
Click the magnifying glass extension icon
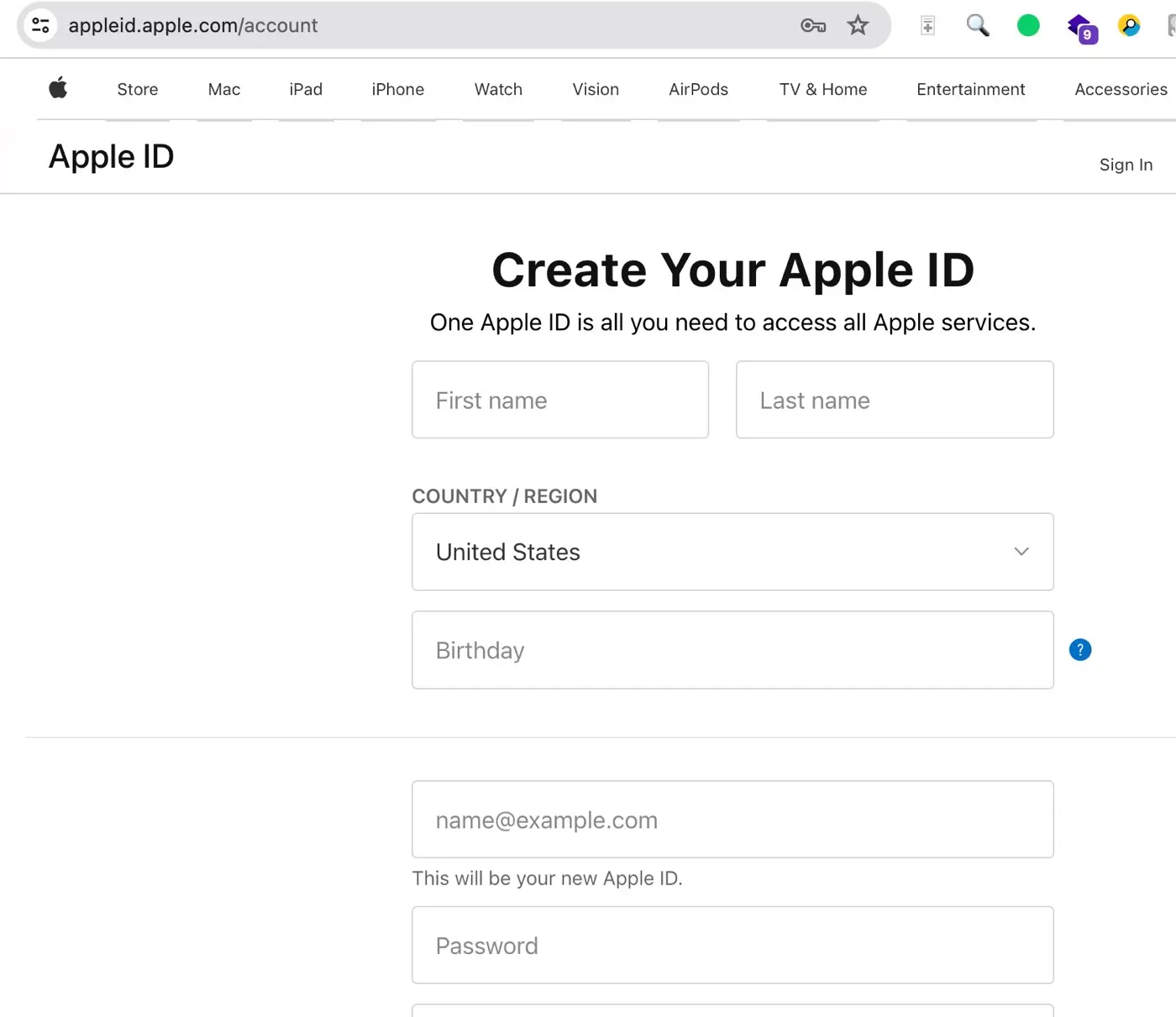coord(978,25)
